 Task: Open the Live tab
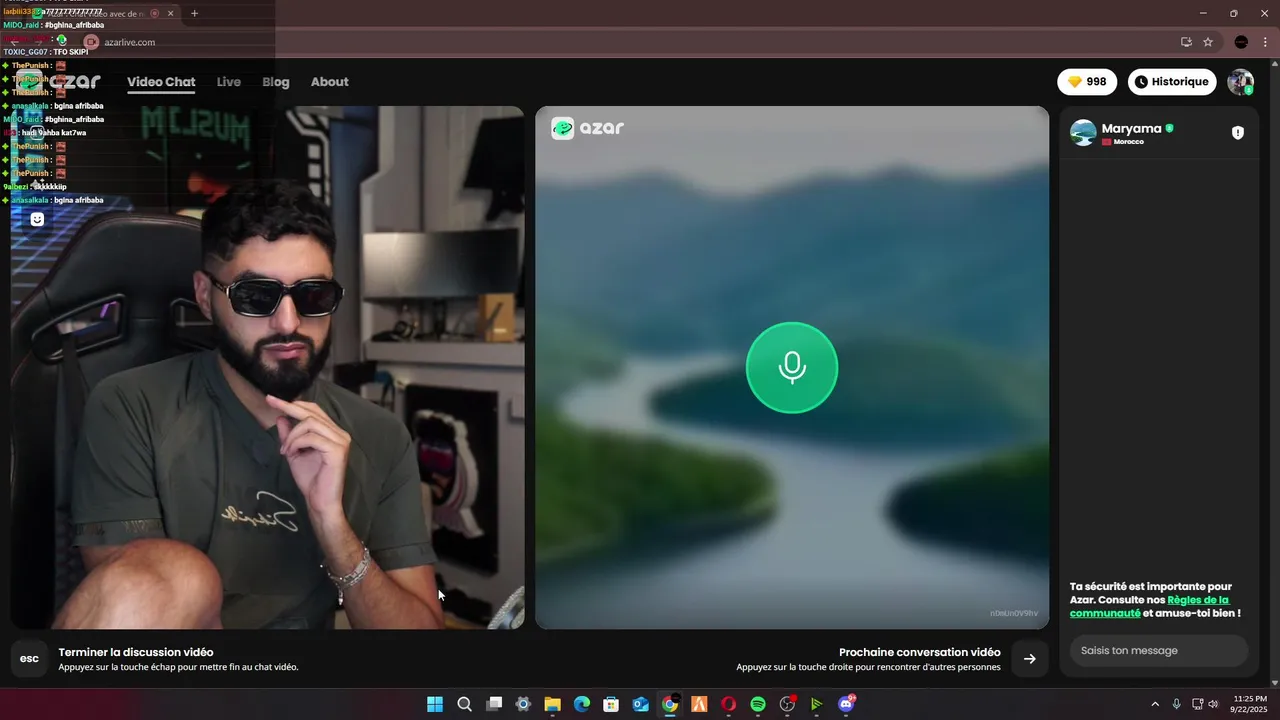pos(229,82)
